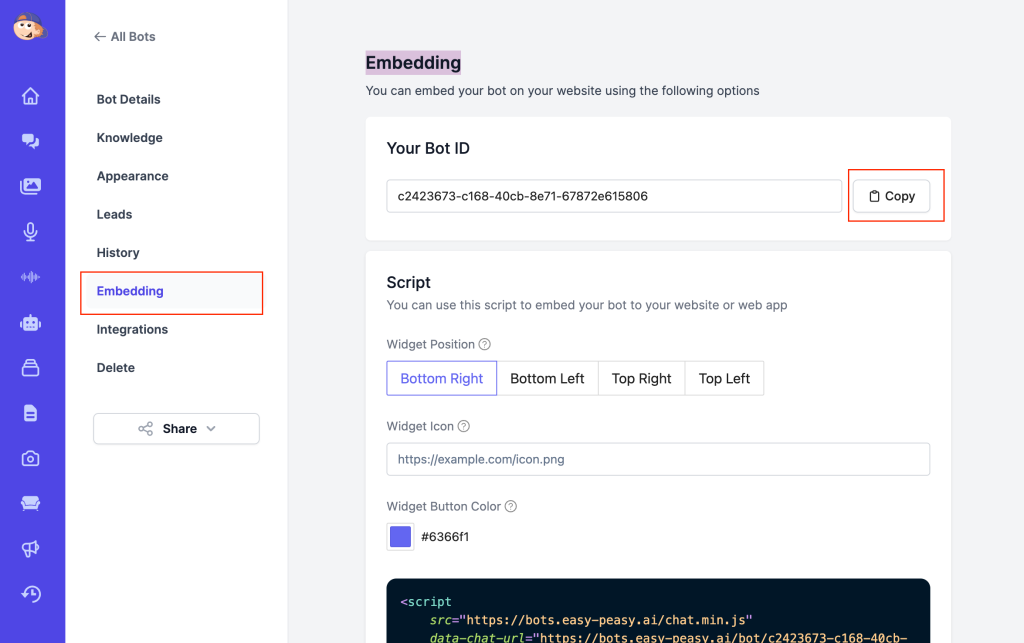
Task: Click the home icon in sidebar
Action: pyautogui.click(x=31, y=96)
